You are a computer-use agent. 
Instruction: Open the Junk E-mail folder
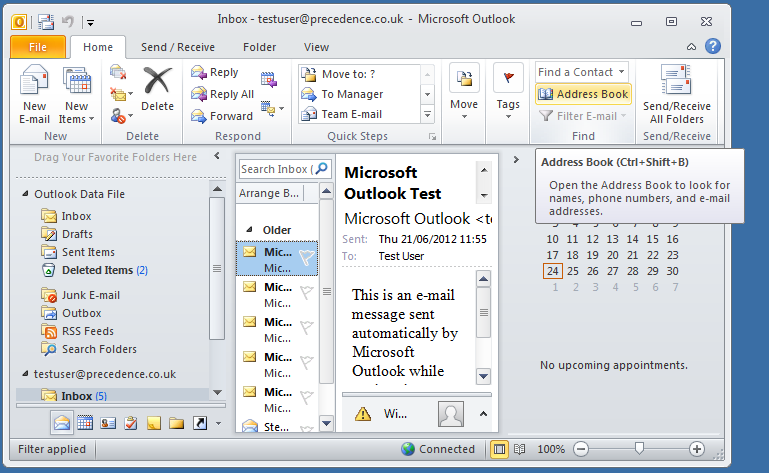click(x=80, y=295)
